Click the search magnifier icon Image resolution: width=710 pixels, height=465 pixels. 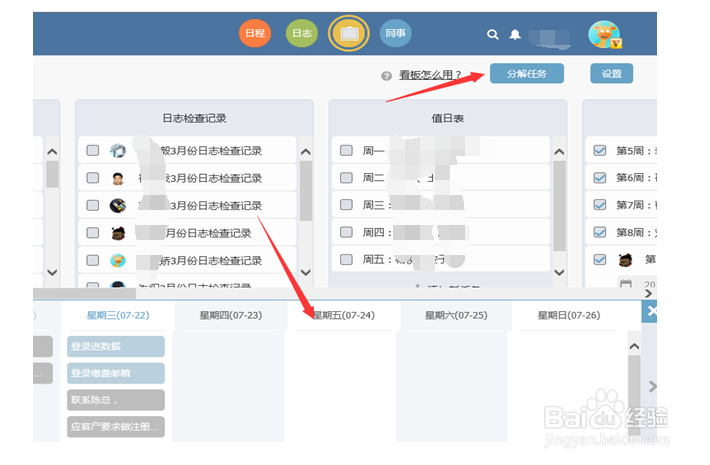point(493,34)
